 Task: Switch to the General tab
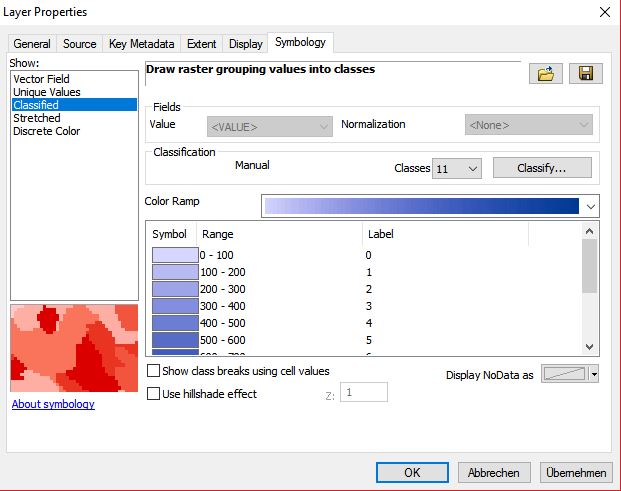(x=32, y=44)
